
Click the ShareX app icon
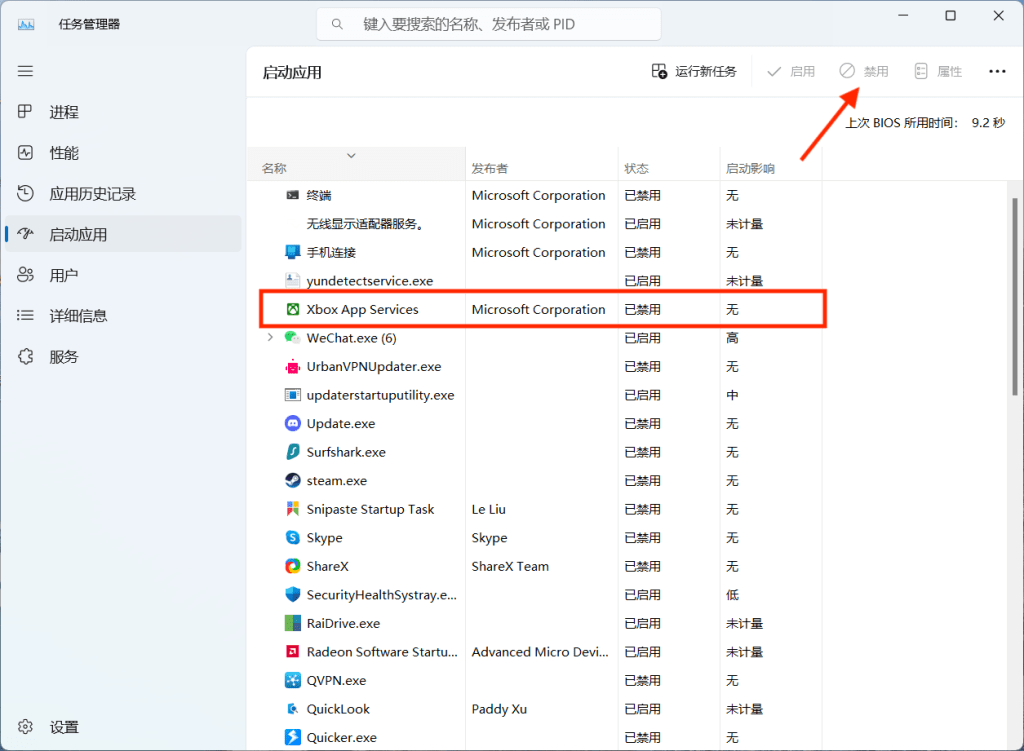point(293,566)
